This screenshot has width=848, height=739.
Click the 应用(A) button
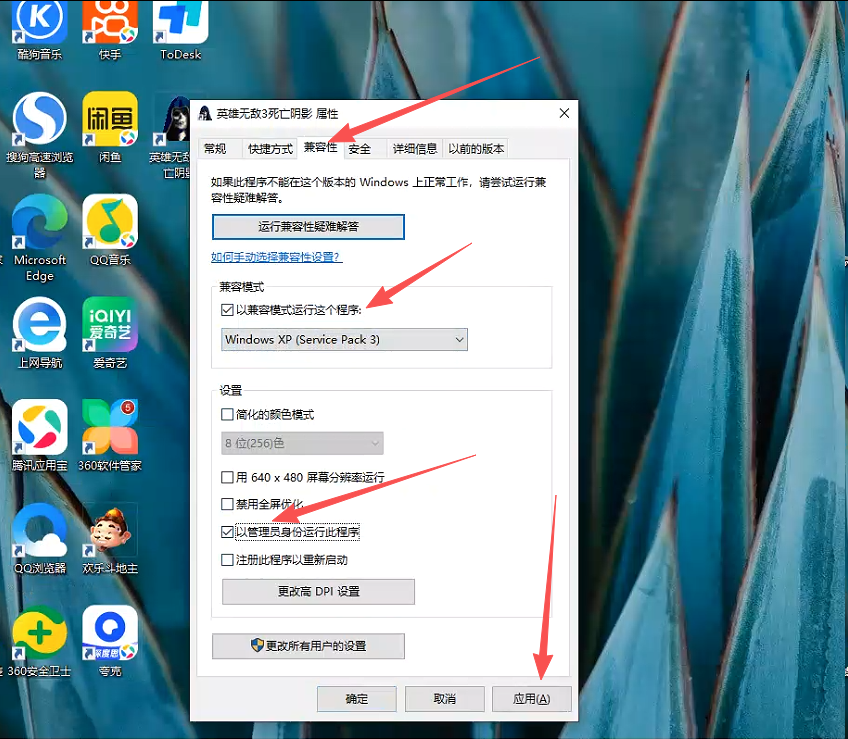pyautogui.click(x=531, y=699)
